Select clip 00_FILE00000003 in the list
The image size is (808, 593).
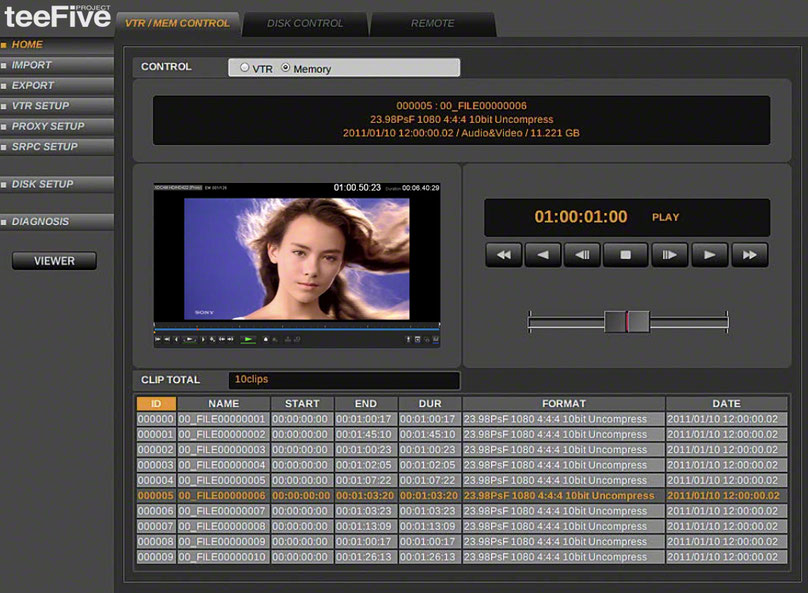point(223,450)
